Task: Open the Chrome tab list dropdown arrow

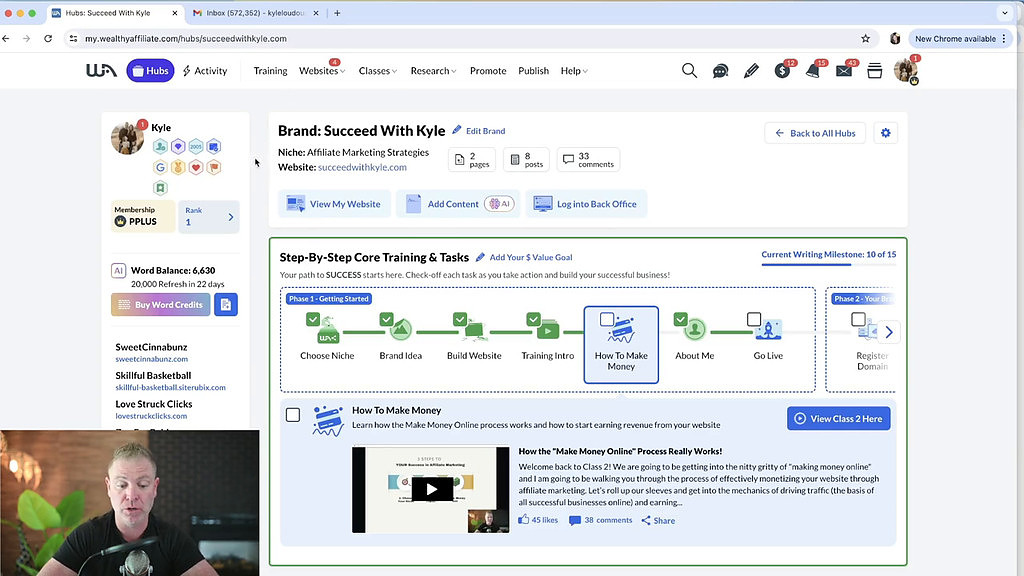Action: (1004, 12)
